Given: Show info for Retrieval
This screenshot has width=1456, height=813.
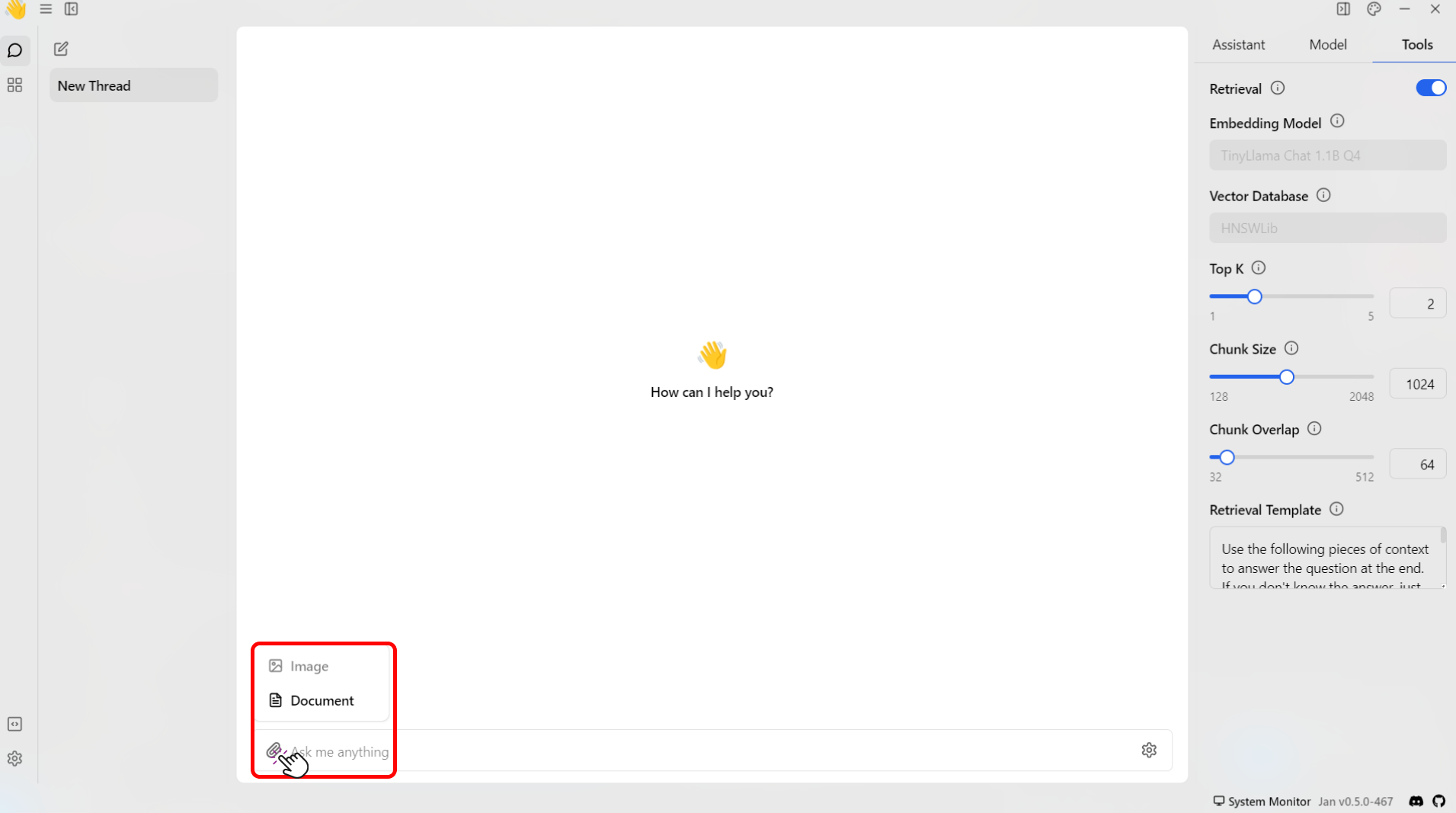Looking at the screenshot, I should [x=1278, y=88].
